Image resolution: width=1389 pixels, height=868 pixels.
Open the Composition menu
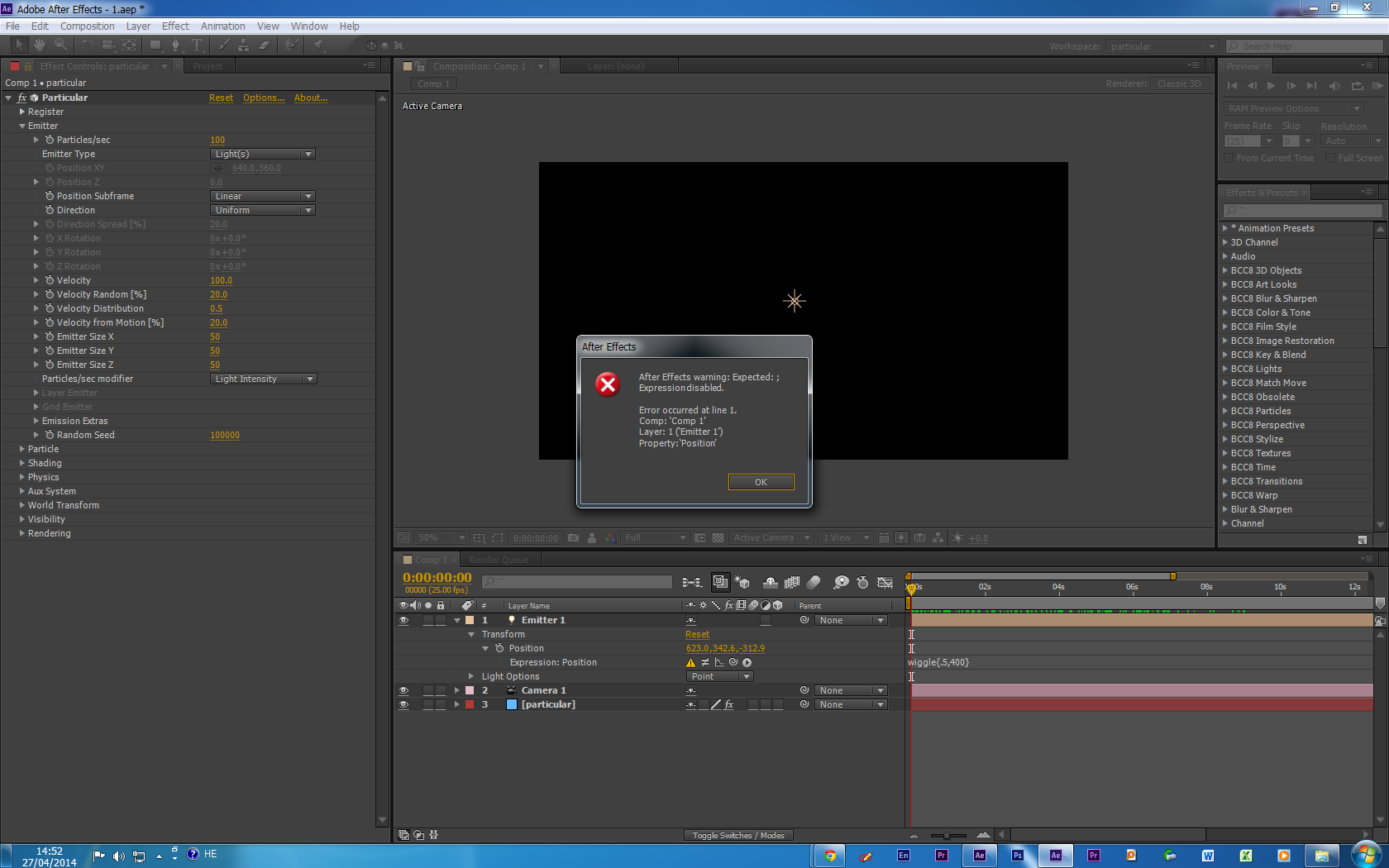[x=87, y=26]
